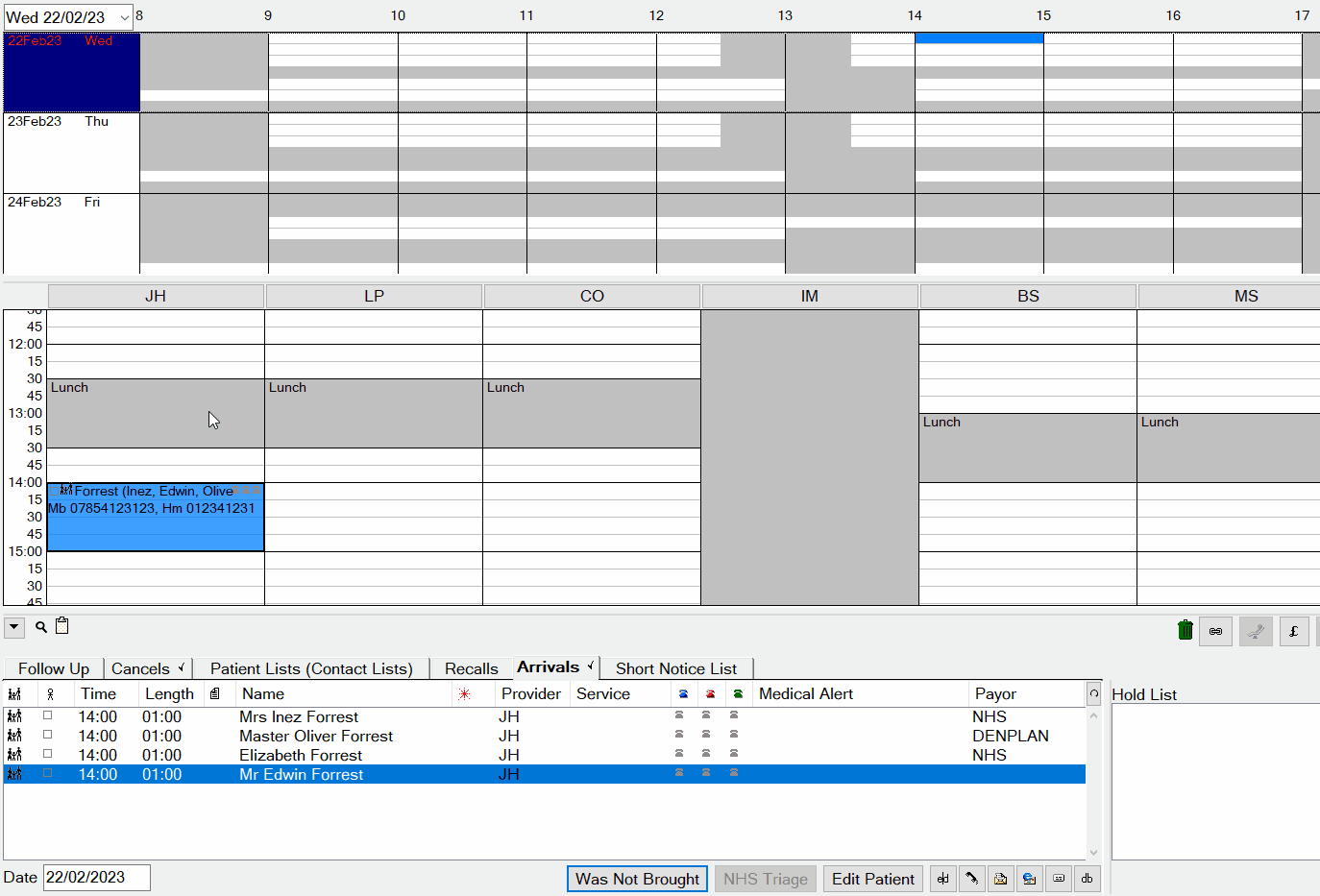Click the refresh icon above the list scrollbar

pyautogui.click(x=1093, y=693)
